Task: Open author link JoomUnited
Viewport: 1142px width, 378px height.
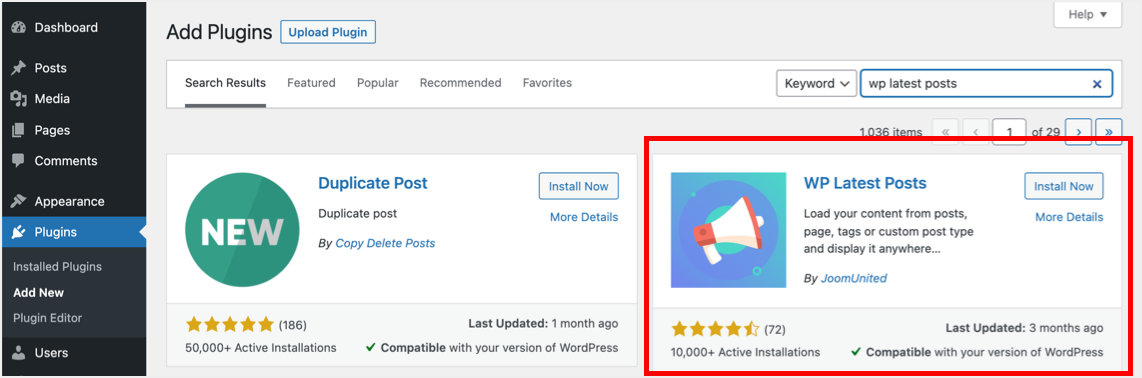Action: (854, 278)
